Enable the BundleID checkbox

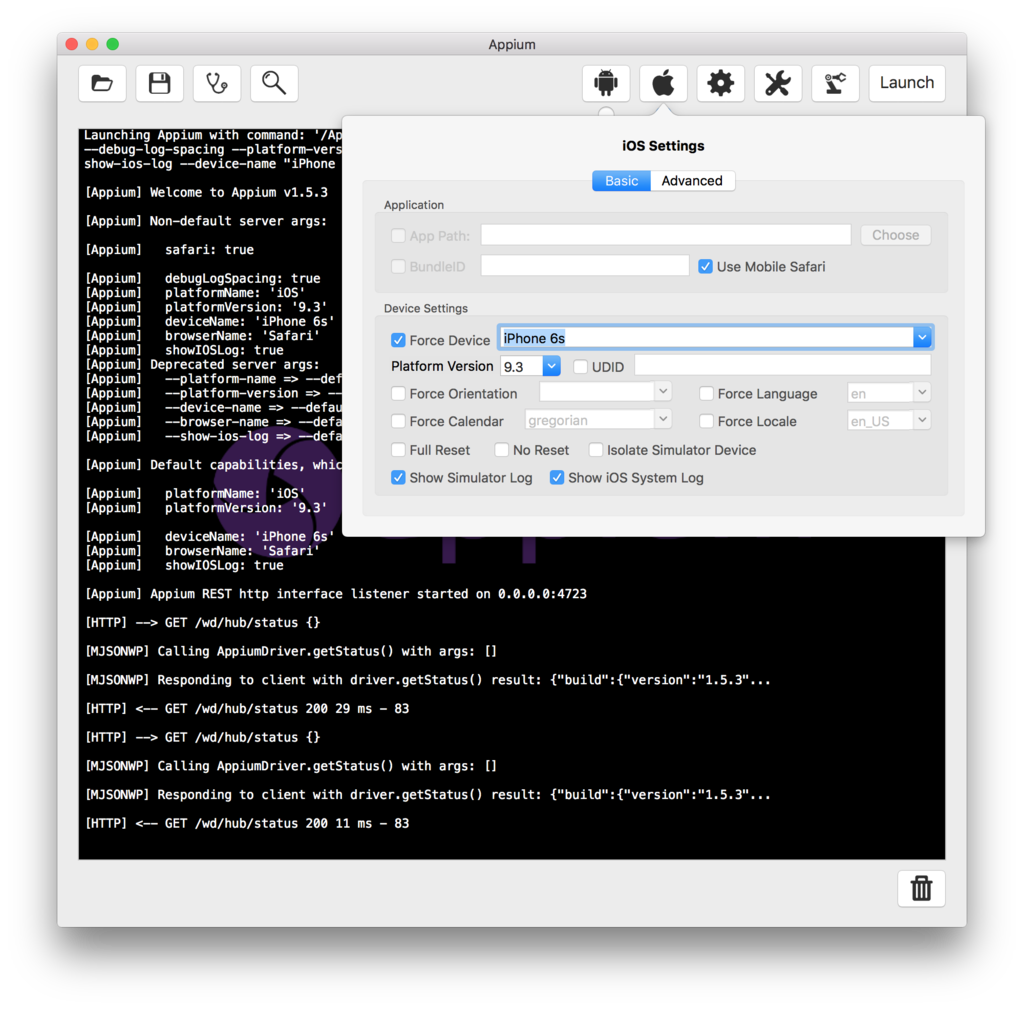click(x=398, y=266)
